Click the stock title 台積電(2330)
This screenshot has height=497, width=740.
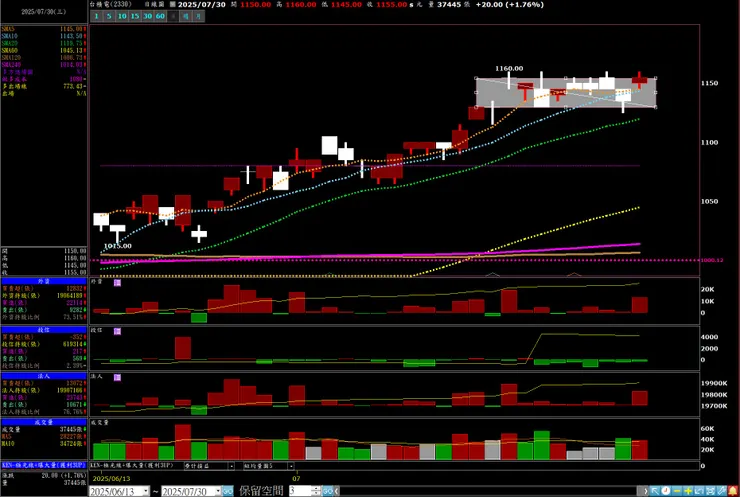pyautogui.click(x=110, y=4)
